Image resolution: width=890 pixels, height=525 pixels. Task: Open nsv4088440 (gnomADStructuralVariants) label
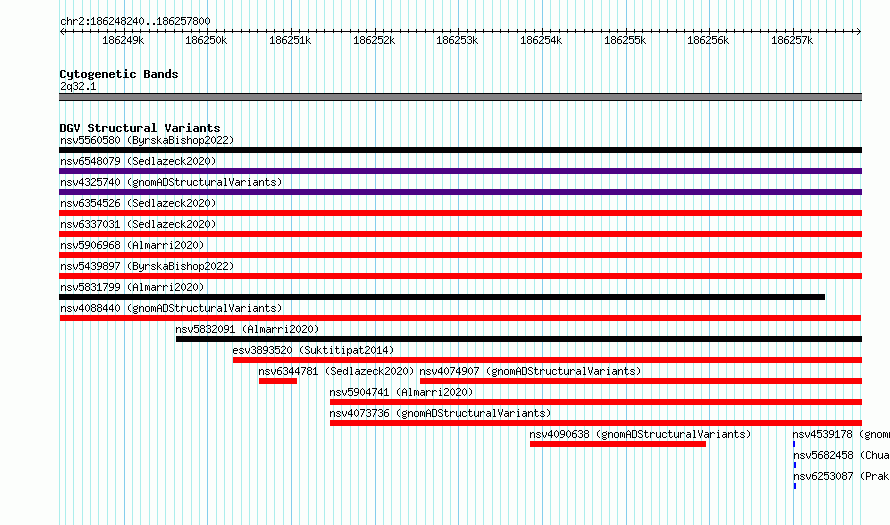pyautogui.click(x=171, y=308)
